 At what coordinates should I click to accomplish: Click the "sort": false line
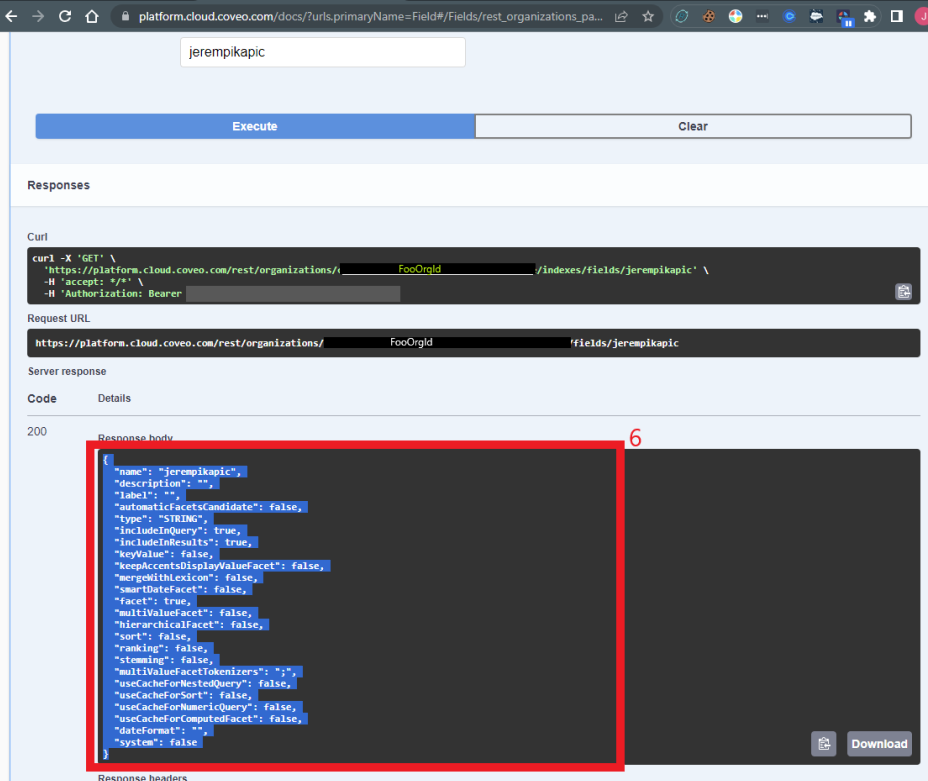(153, 637)
